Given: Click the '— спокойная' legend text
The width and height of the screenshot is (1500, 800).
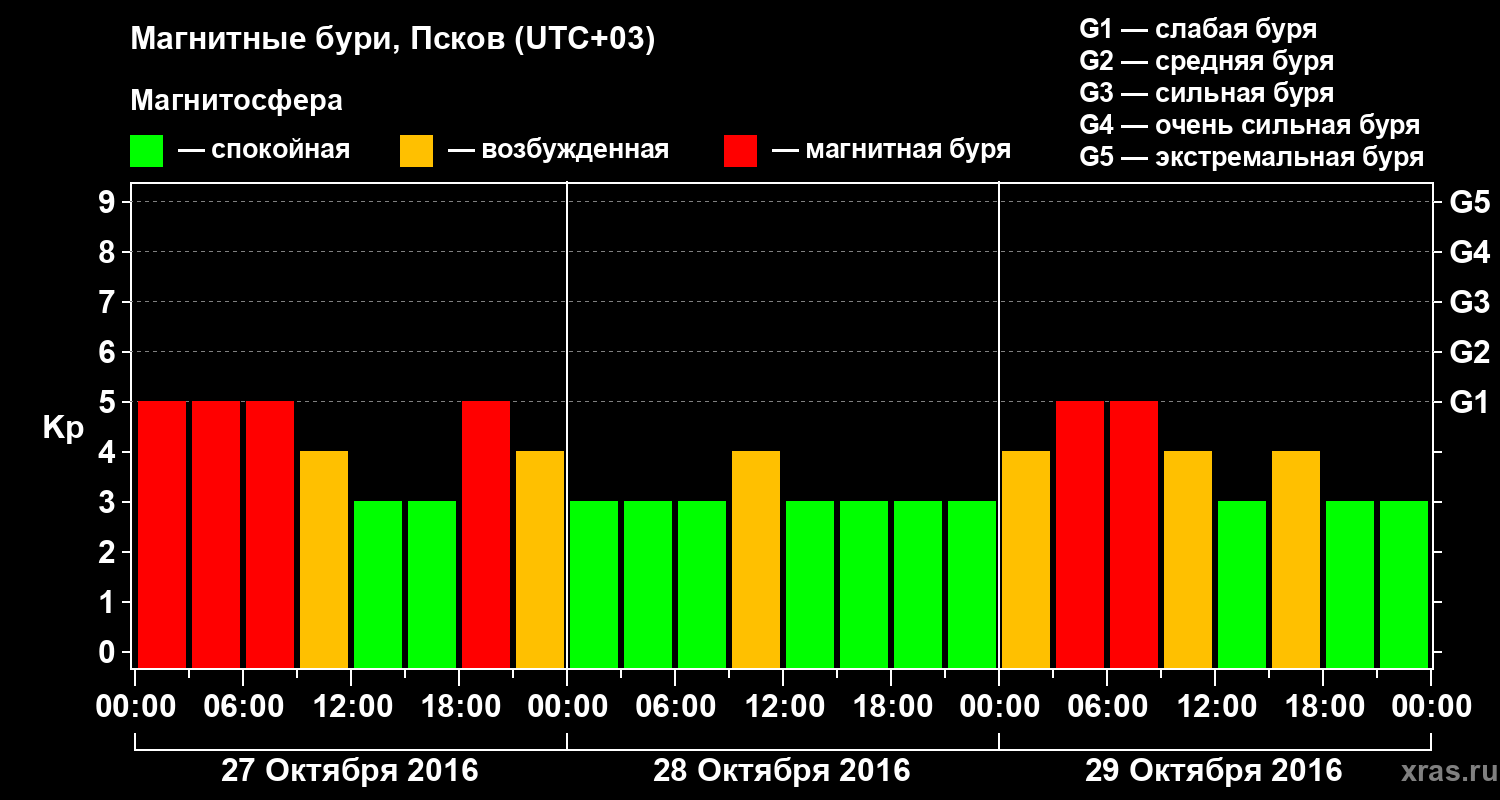Looking at the screenshot, I should (x=264, y=150).
